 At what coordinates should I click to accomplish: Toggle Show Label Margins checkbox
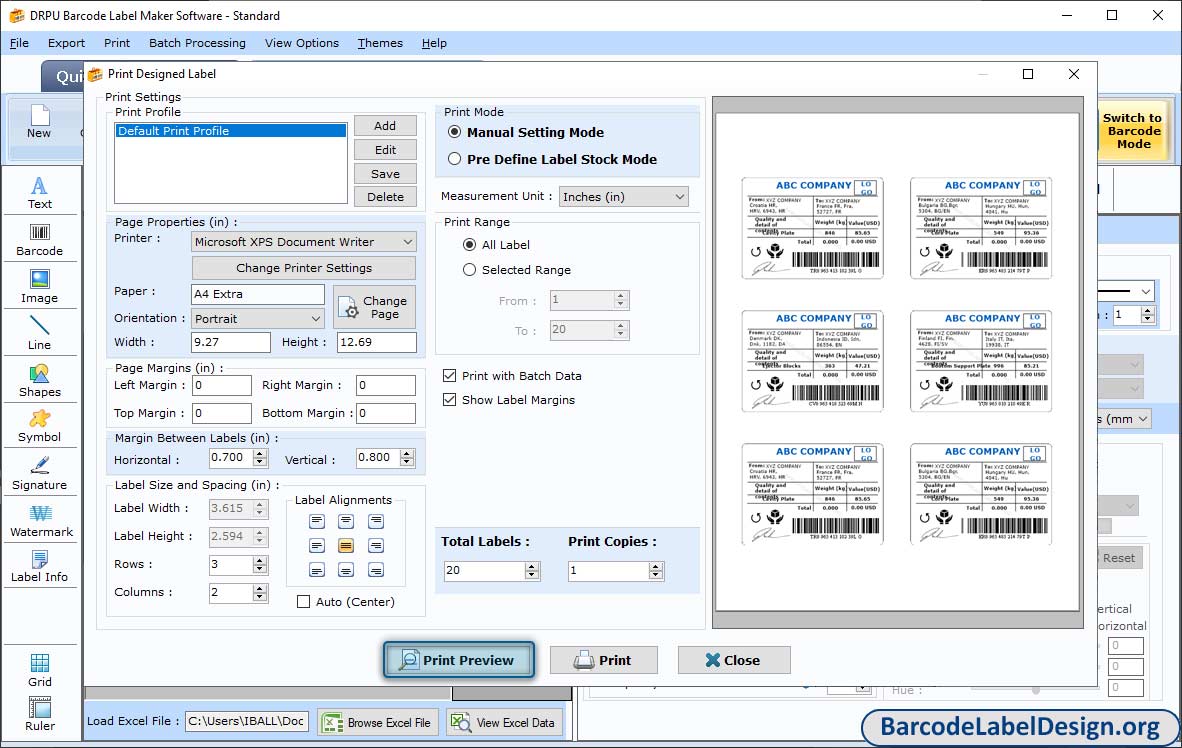pos(509,400)
